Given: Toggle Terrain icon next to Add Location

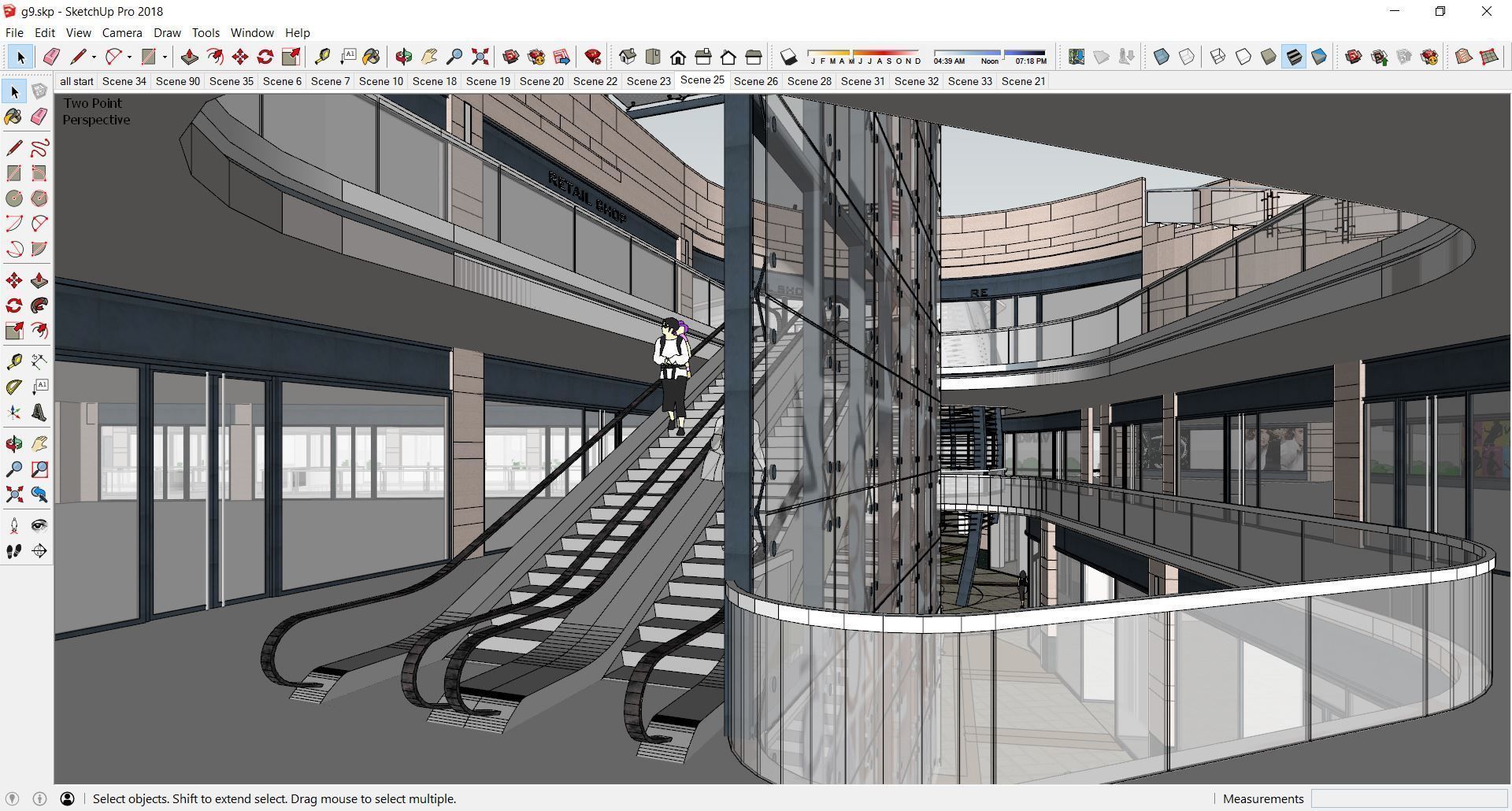Looking at the screenshot, I should coord(1102,57).
